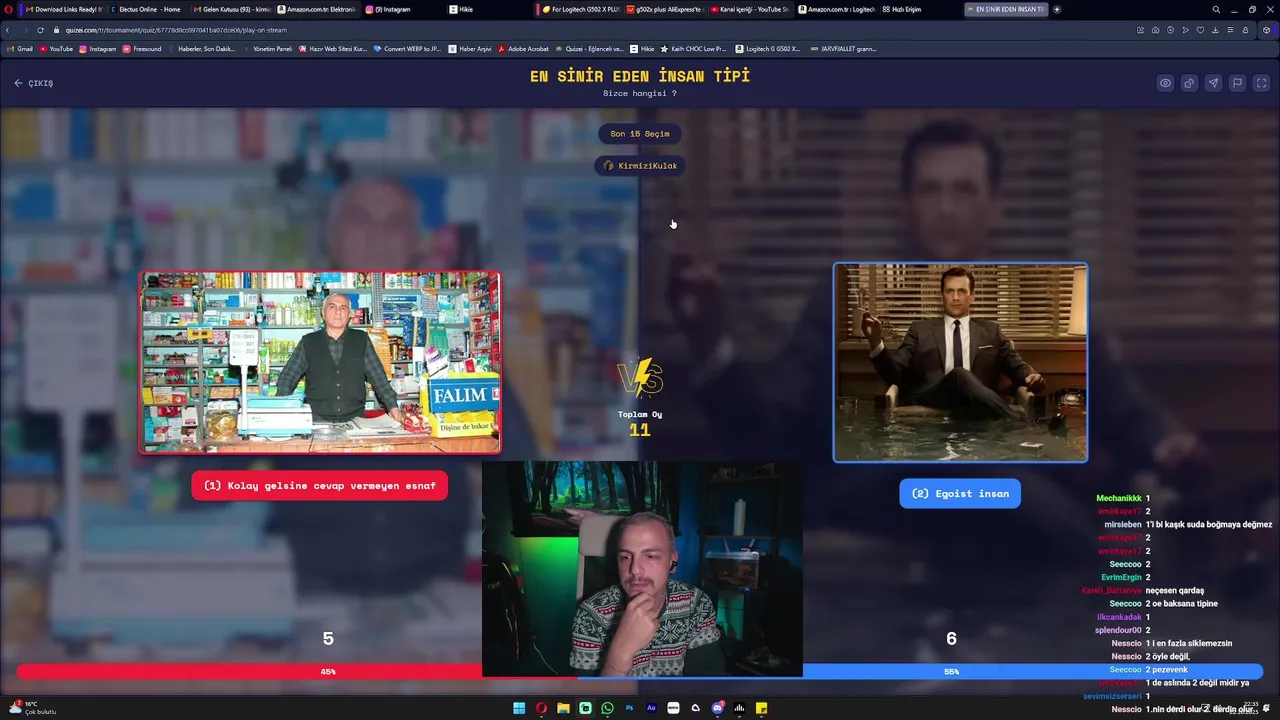Click the heart bookmark icon in address bar
Image resolution: width=1280 pixels, height=720 pixels.
pyautogui.click(x=1200, y=30)
